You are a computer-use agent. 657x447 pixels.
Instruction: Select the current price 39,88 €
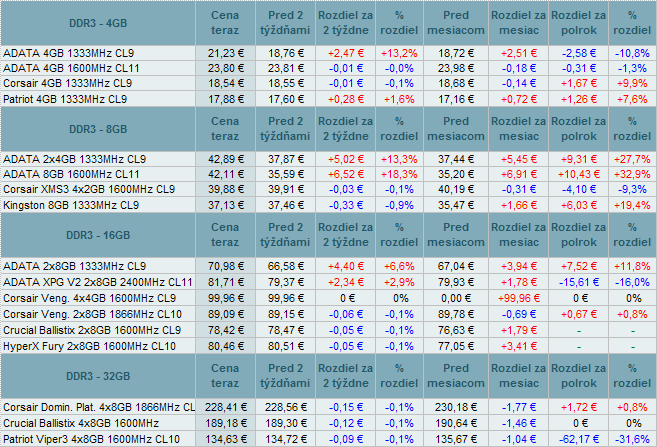click(226, 189)
